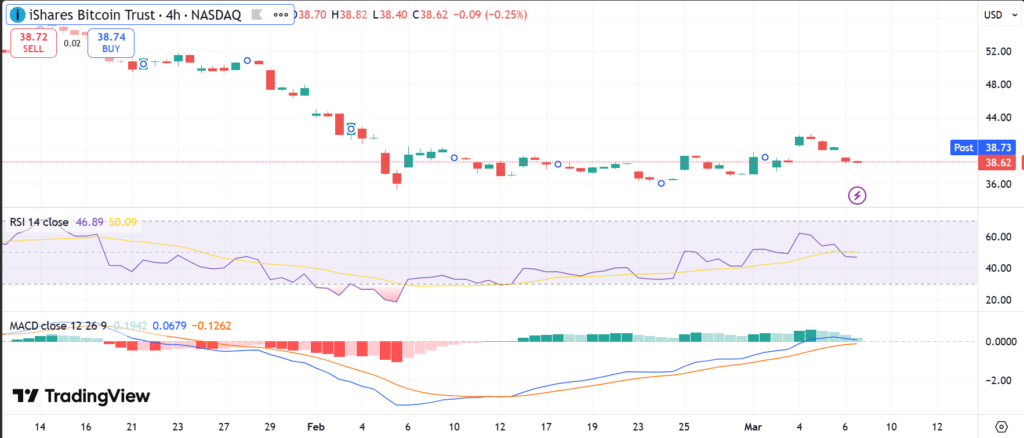The width and height of the screenshot is (1024, 438).
Task: Click the TradingView logo
Action: (81, 396)
